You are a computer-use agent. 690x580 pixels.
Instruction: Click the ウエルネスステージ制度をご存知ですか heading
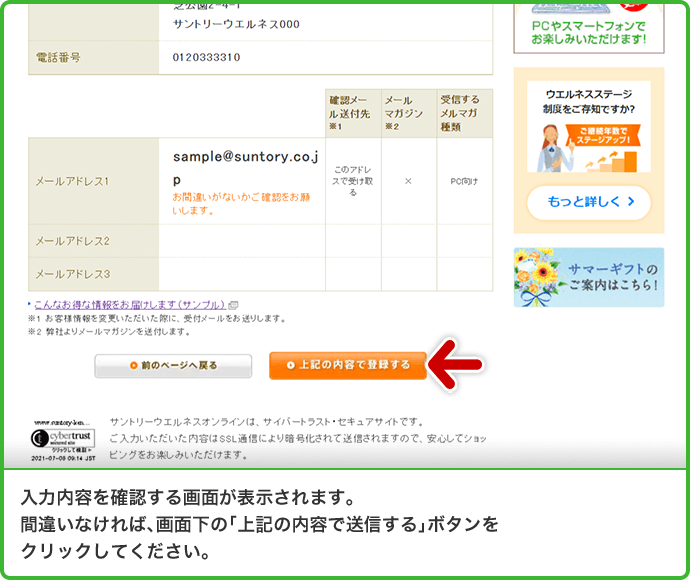click(x=589, y=102)
